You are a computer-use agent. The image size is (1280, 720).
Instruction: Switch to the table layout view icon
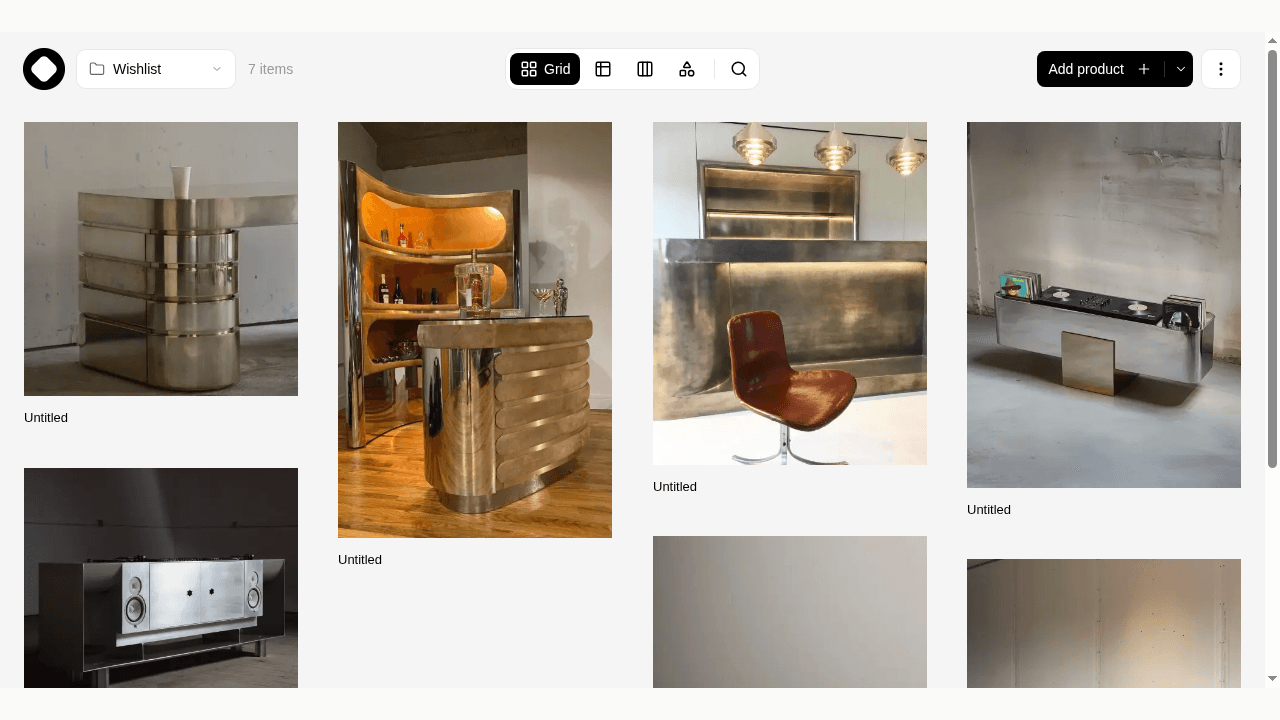point(603,69)
